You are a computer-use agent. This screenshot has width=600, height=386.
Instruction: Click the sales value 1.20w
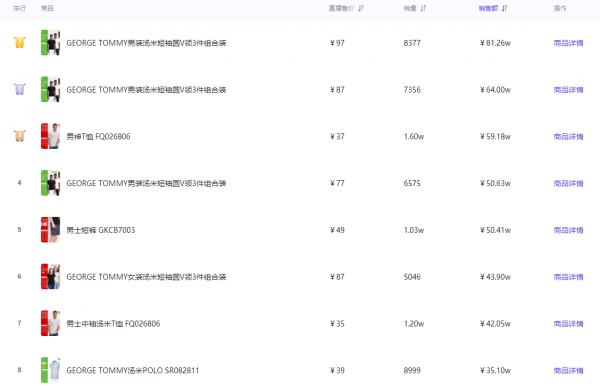[x=414, y=324]
